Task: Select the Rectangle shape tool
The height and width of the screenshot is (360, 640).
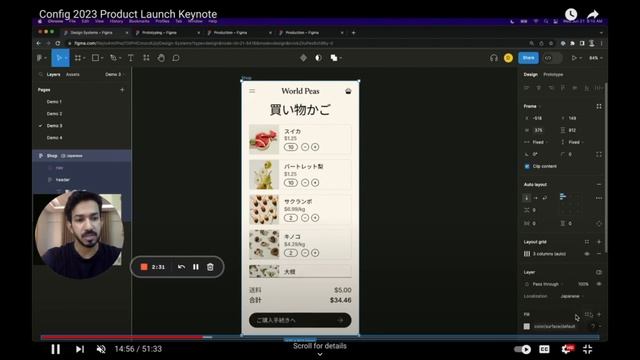Action: click(x=96, y=58)
